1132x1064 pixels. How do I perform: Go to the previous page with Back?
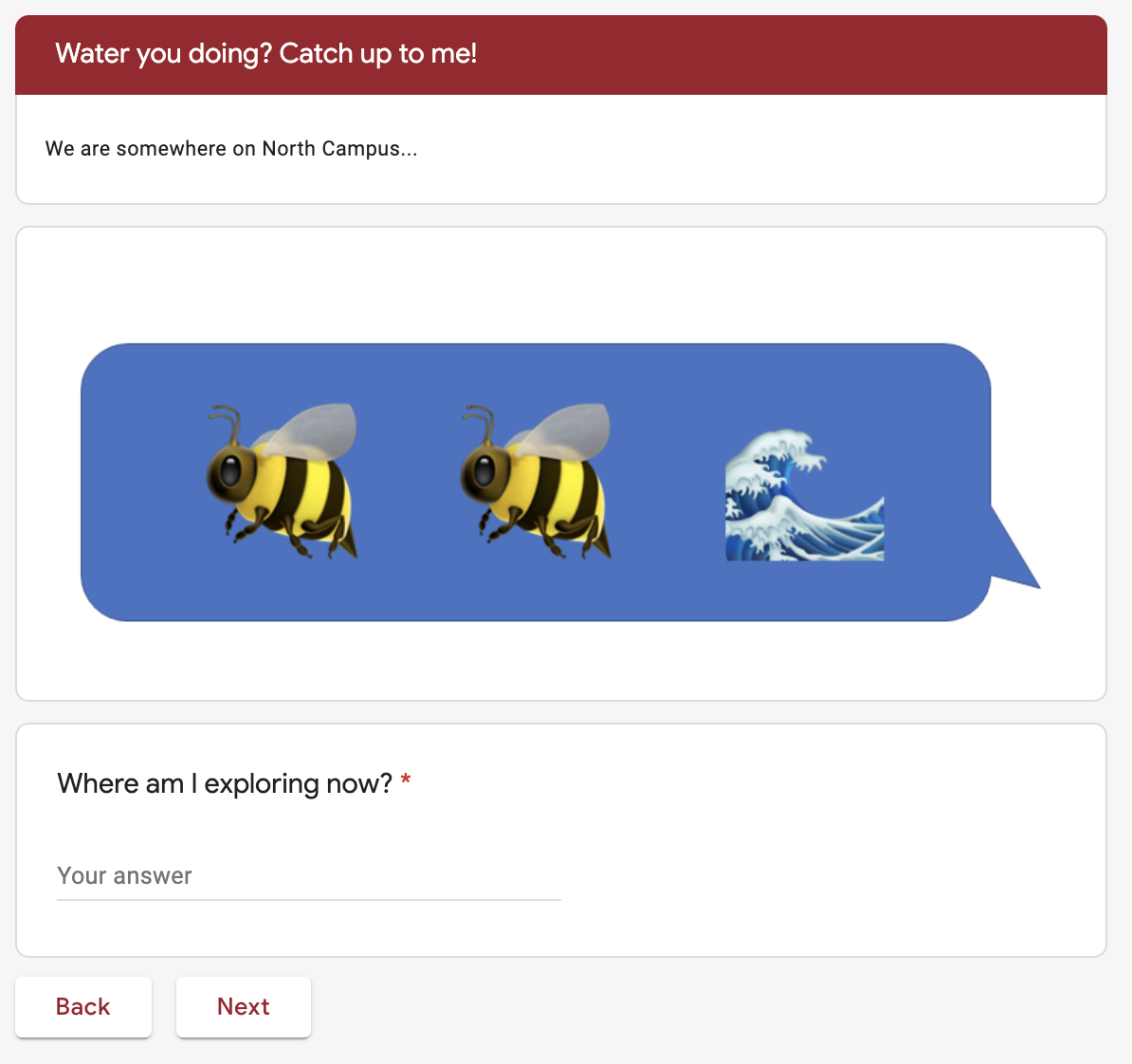pos(83,1007)
